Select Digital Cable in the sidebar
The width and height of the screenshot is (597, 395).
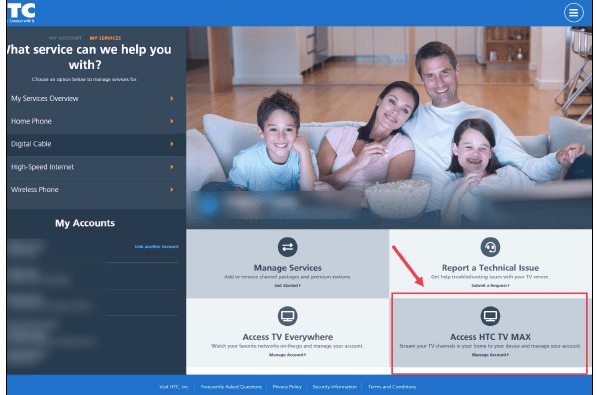point(96,144)
